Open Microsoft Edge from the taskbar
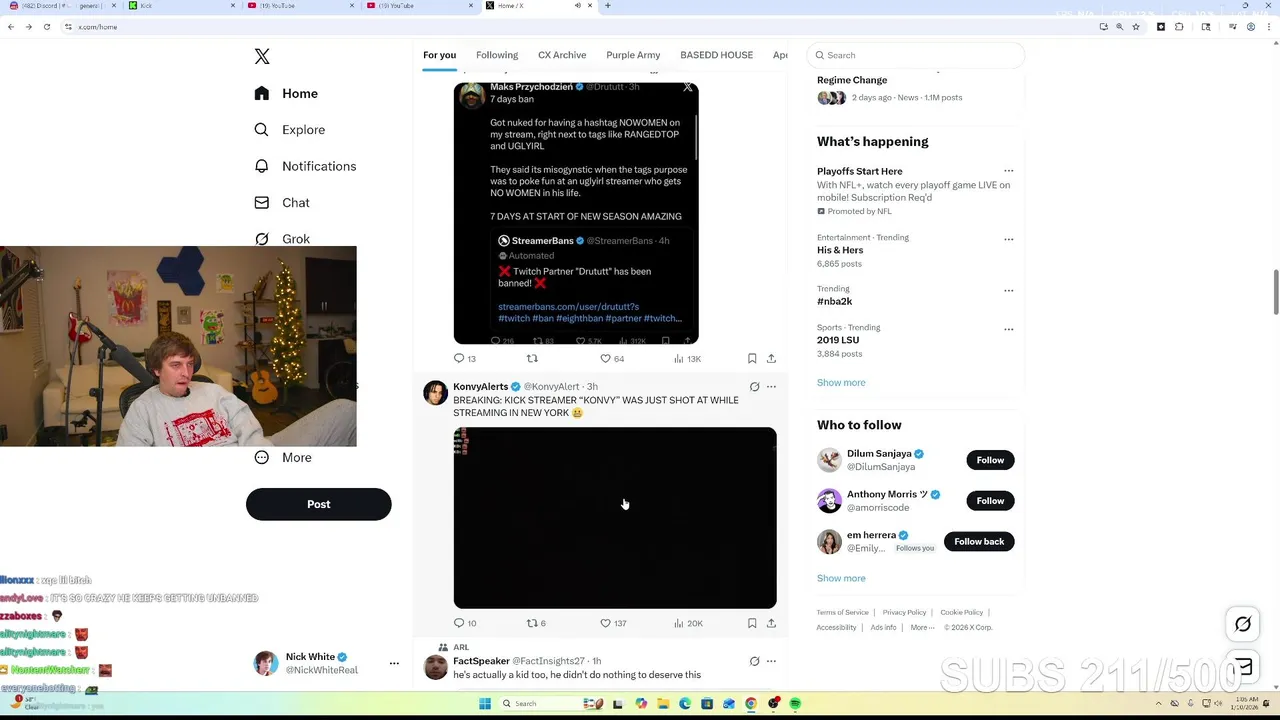 point(685,704)
